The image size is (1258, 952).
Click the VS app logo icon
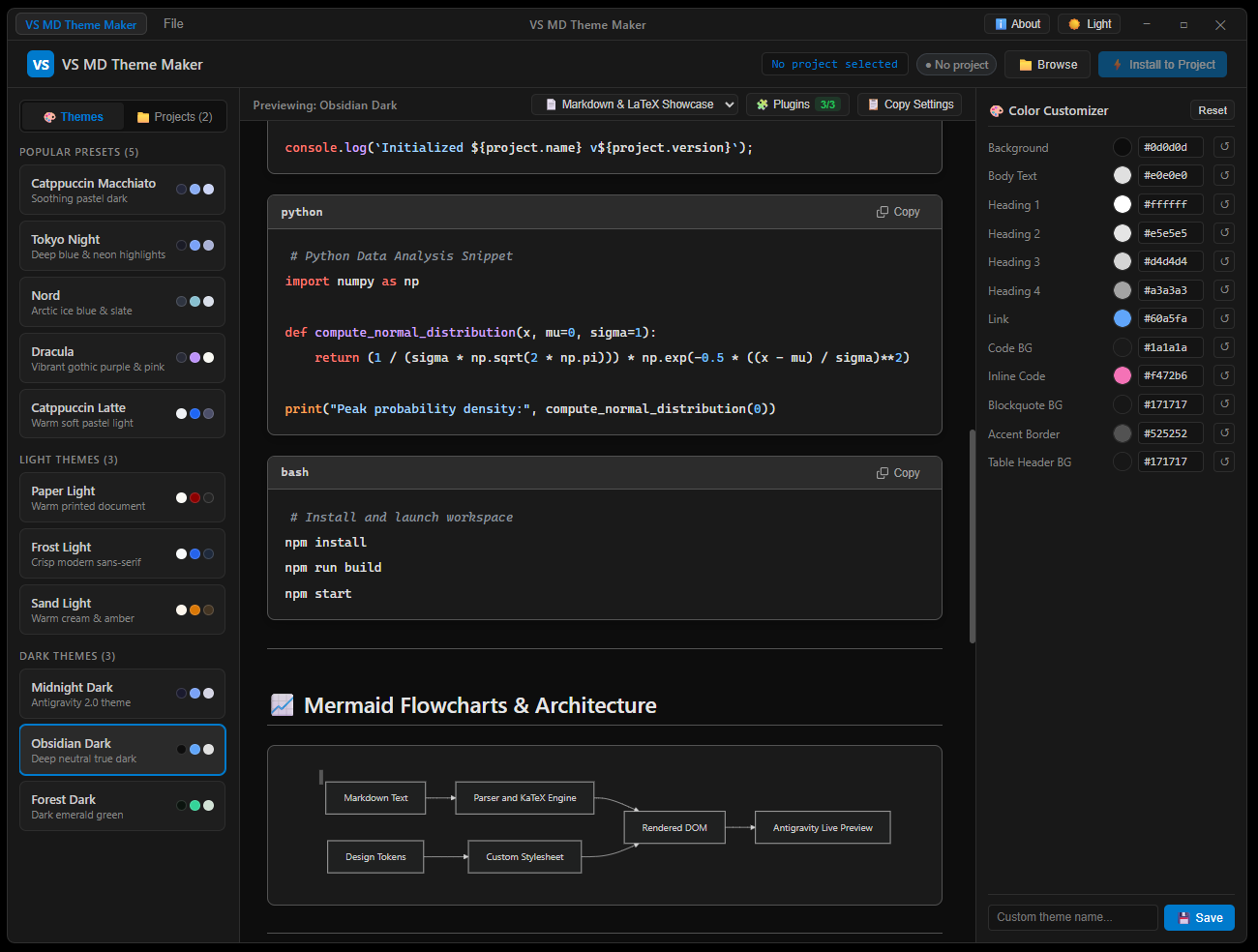tap(41, 65)
